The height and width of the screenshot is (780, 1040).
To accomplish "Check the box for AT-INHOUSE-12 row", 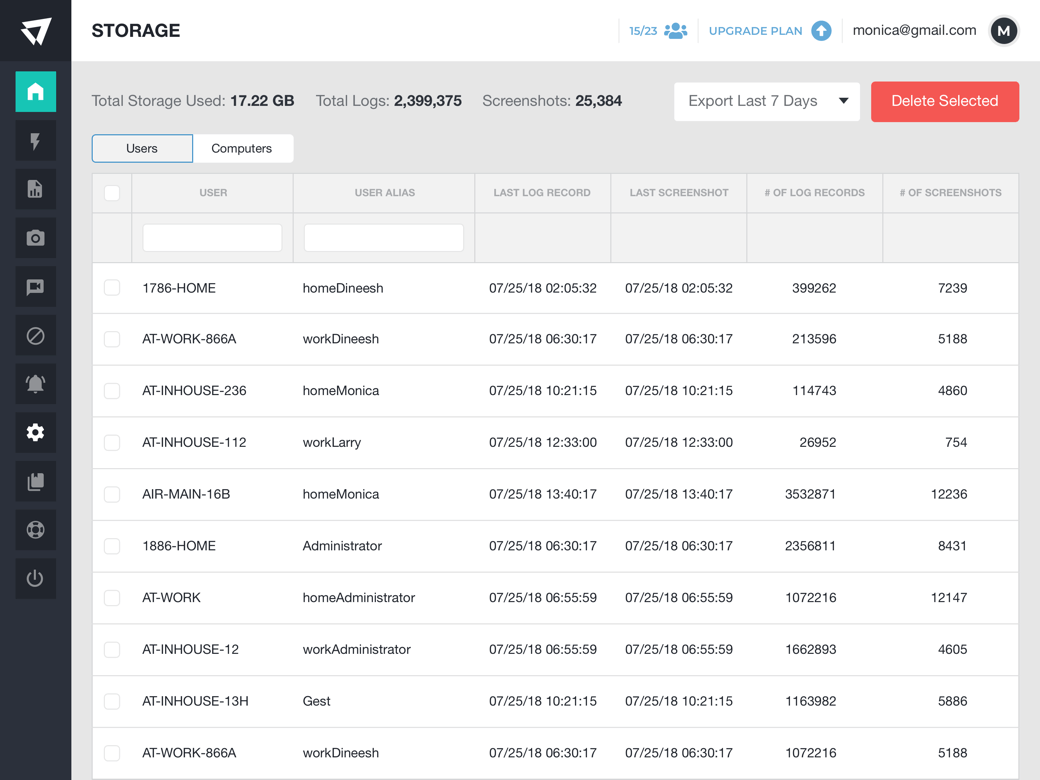I will (x=112, y=649).
